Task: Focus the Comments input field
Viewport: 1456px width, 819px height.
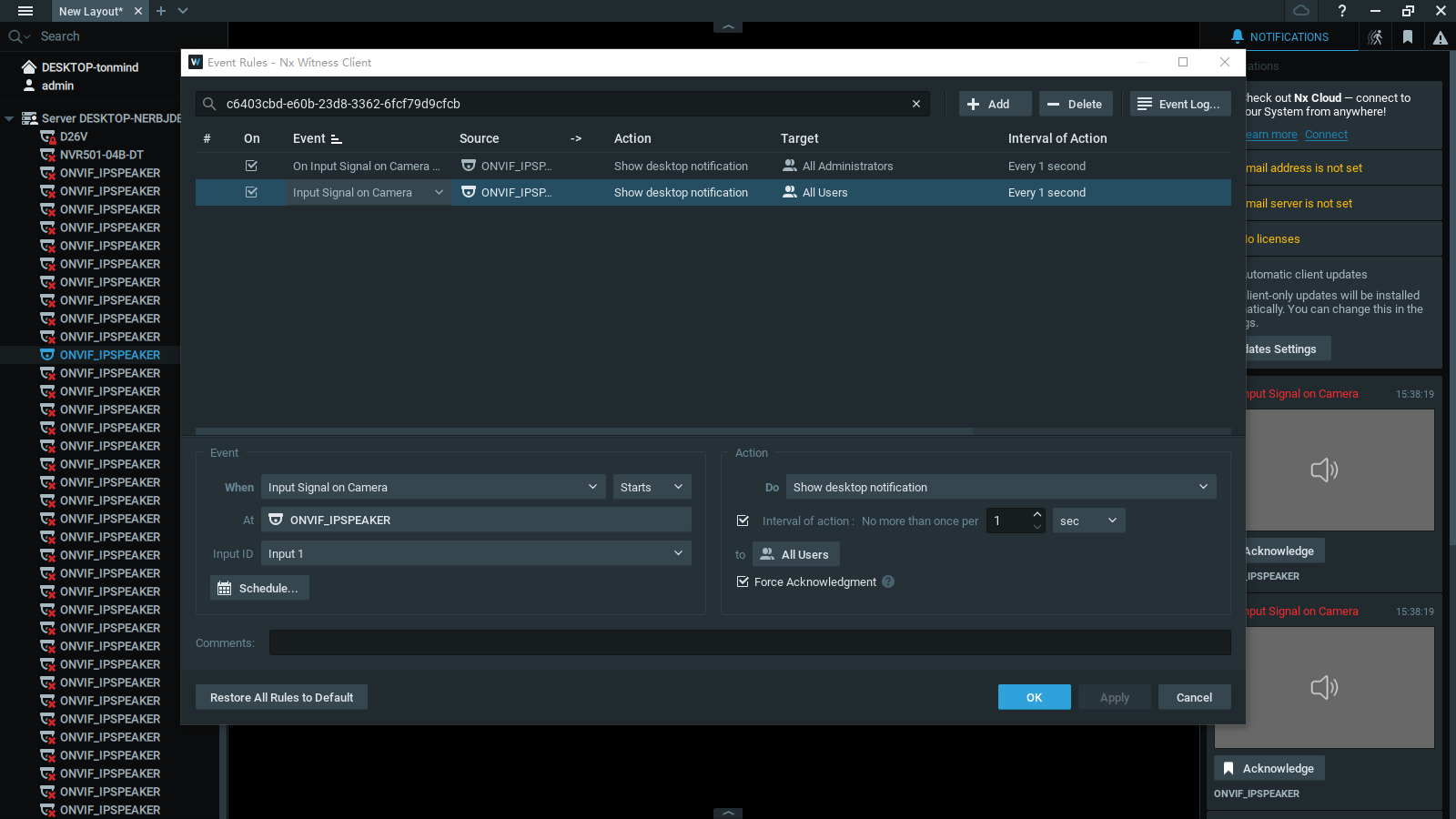Action: click(750, 642)
